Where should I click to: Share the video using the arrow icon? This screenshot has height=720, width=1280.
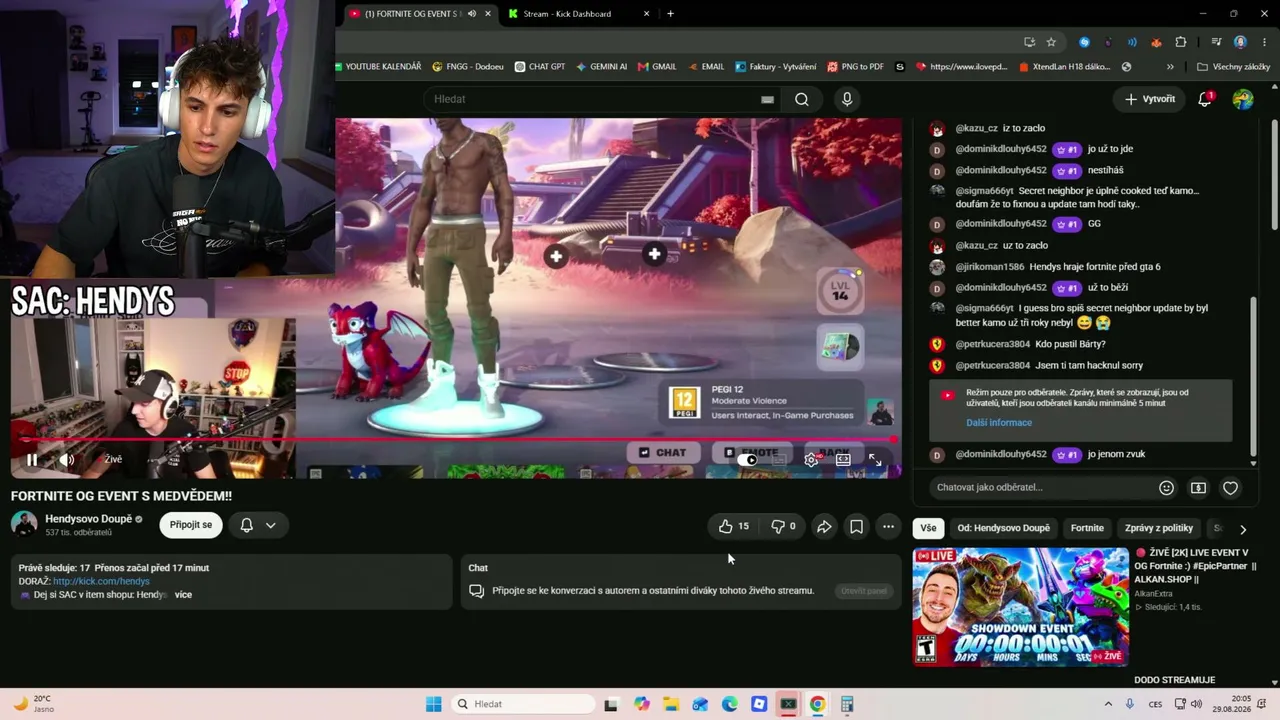click(824, 526)
